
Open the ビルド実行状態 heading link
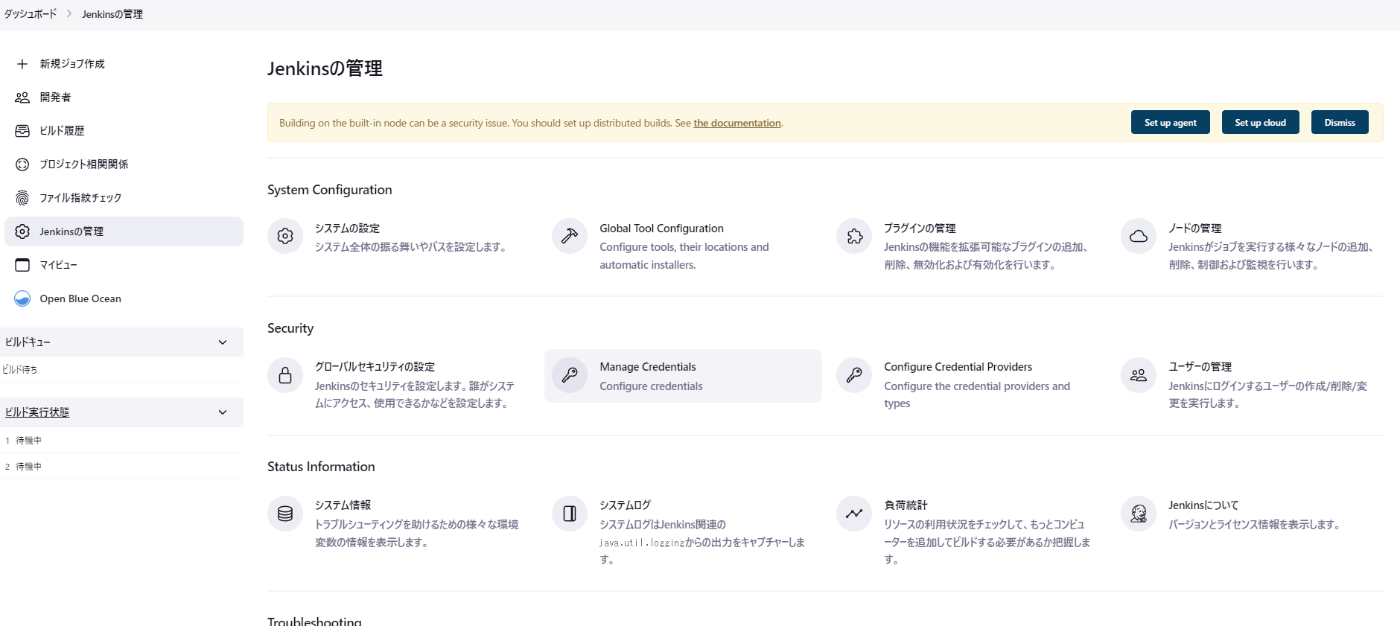(37, 412)
